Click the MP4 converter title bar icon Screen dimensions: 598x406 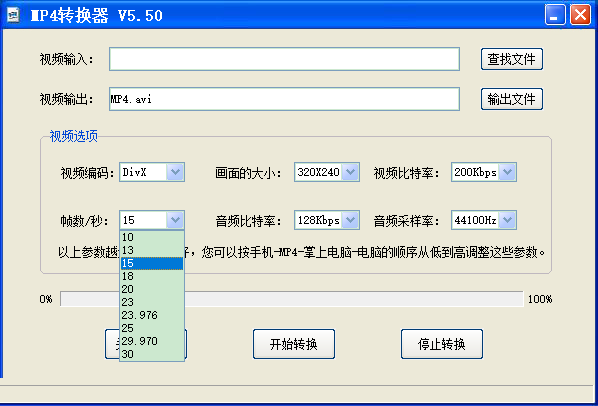(x=13, y=15)
